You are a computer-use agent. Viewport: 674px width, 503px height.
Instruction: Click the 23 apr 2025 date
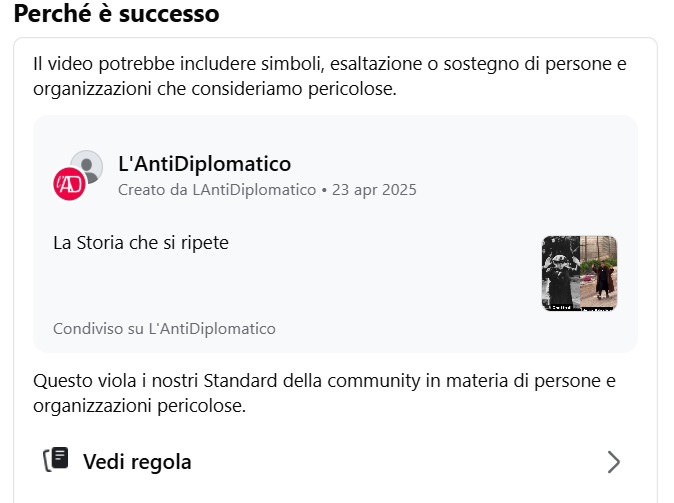(x=374, y=190)
